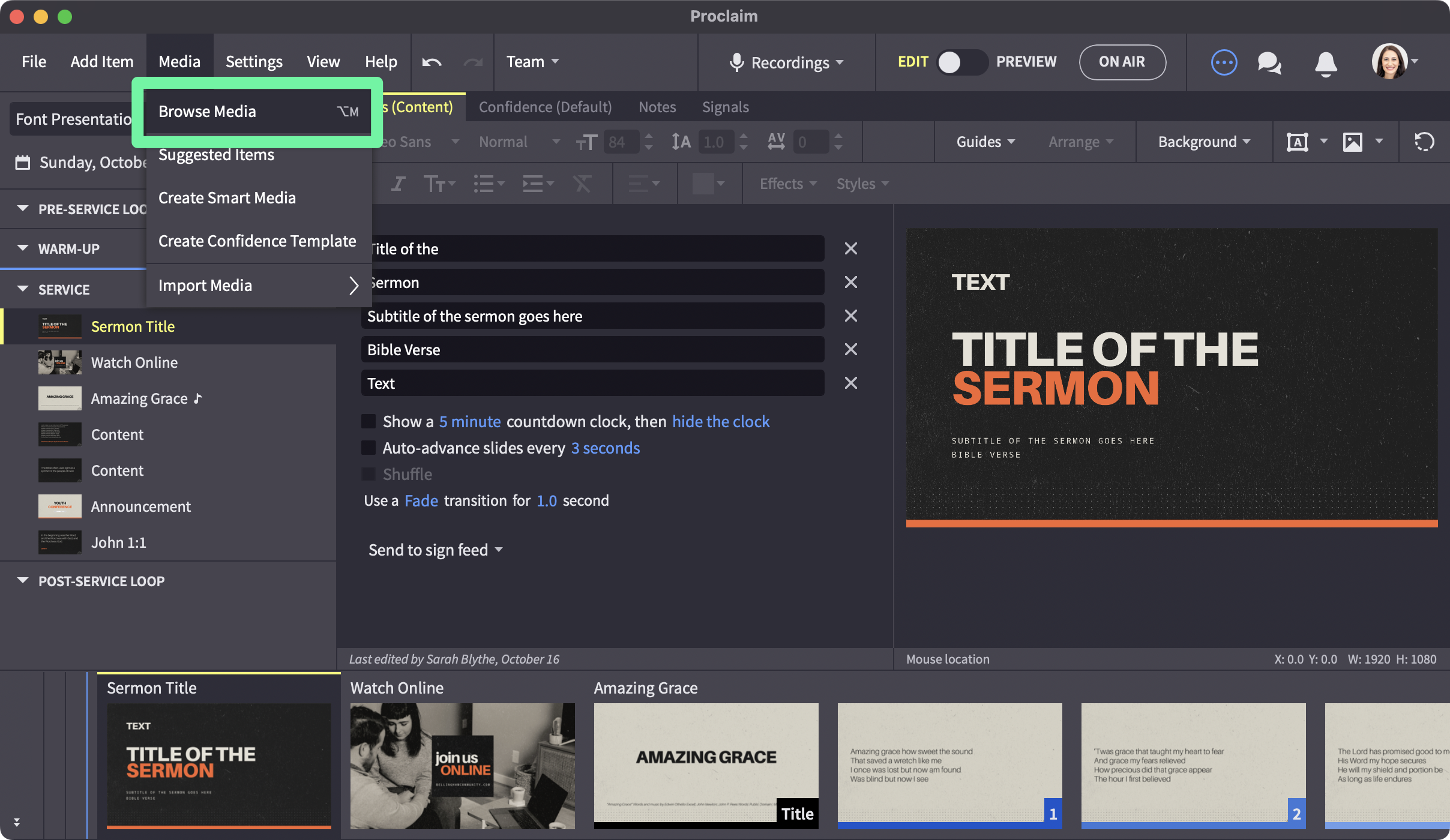Click the redo arrow icon
Screen dimensions: 1450x840
tap(473, 62)
